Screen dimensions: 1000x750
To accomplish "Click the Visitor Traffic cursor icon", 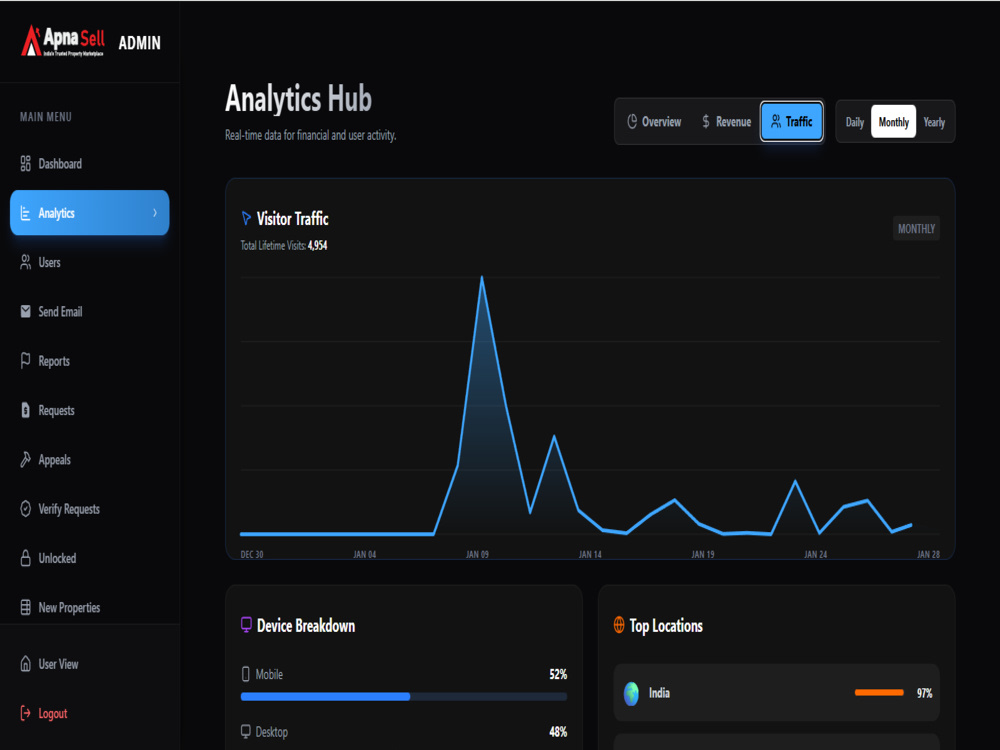I will point(246,218).
